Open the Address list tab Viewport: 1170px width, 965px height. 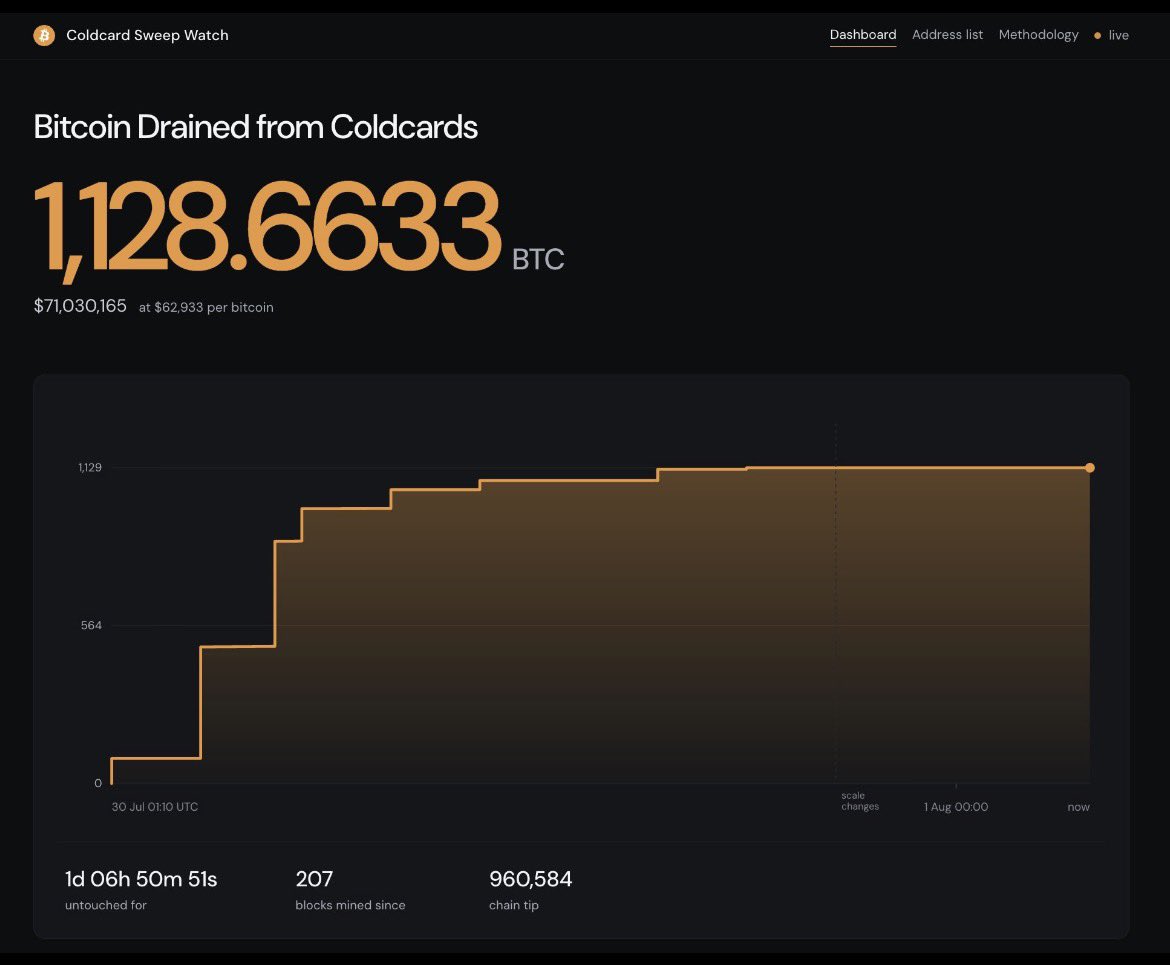947,34
